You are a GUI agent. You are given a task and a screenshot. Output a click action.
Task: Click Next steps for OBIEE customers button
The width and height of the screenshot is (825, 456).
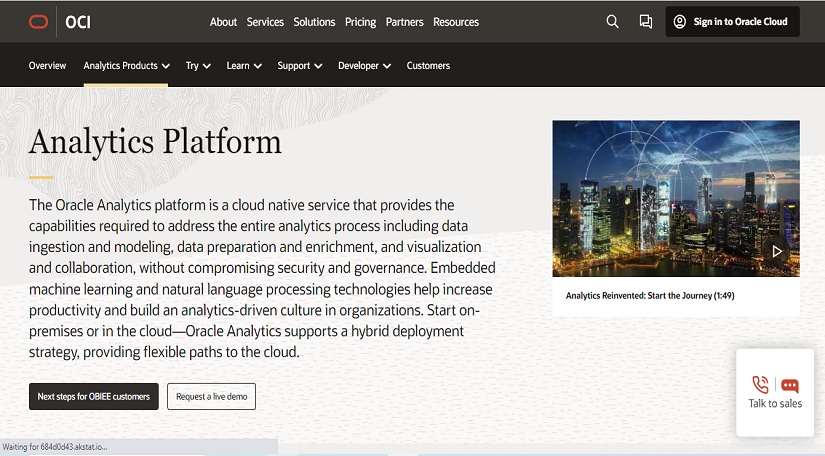(x=94, y=397)
